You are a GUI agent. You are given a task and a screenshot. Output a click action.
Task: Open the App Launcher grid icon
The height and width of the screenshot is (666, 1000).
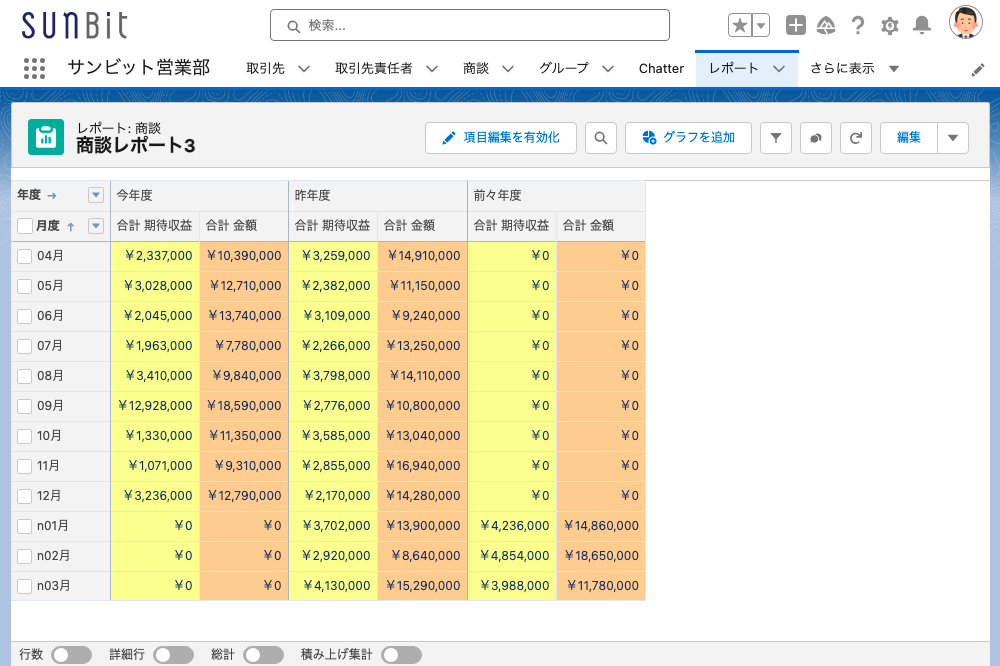pyautogui.click(x=34, y=68)
